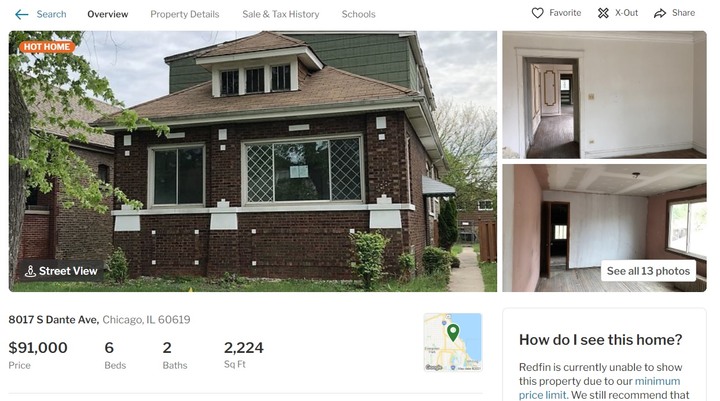Image resolution: width=720 pixels, height=401 pixels.
Task: Click the HOT HOME badge
Action: pos(47,47)
